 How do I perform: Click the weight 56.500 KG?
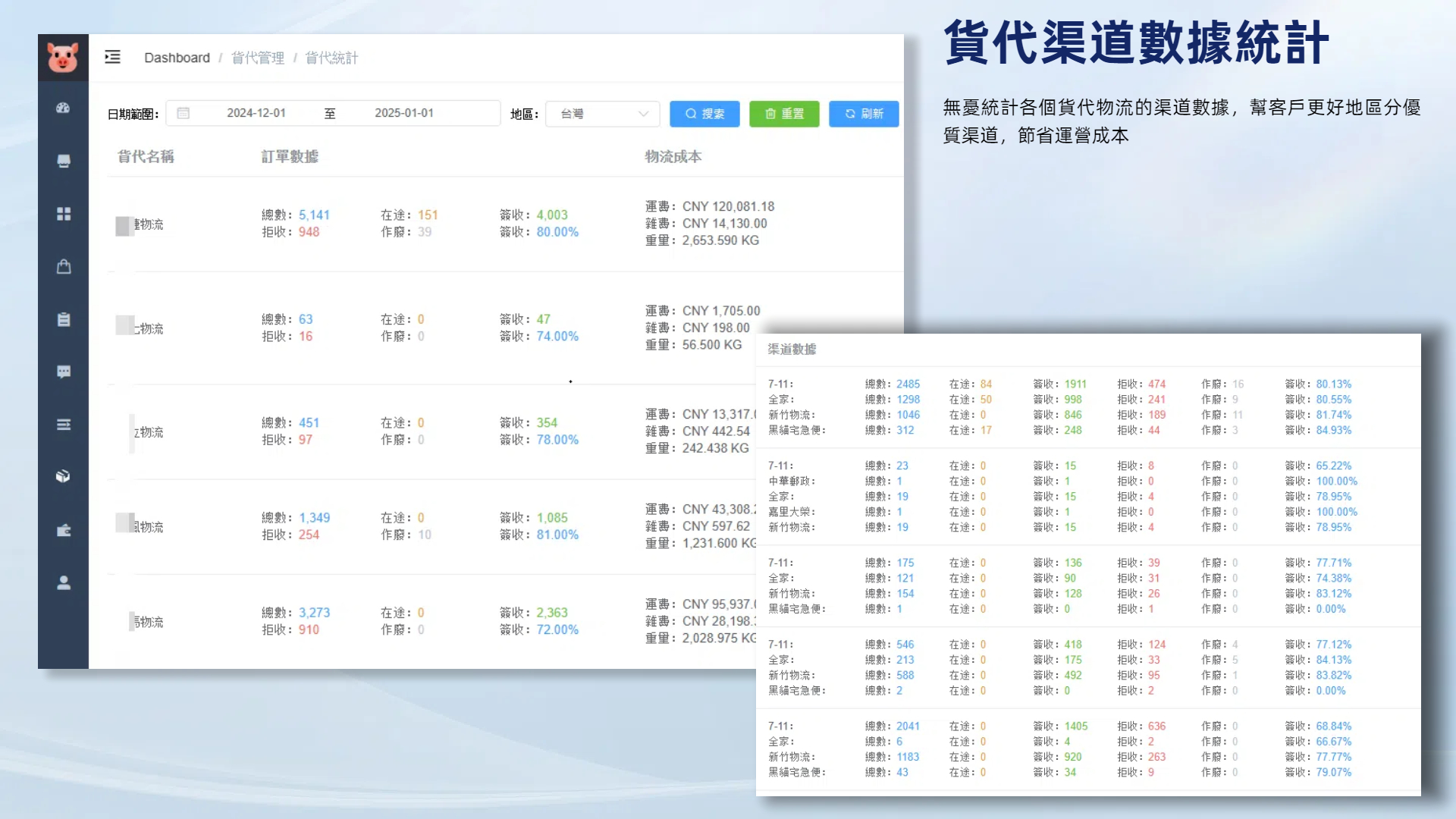coord(711,345)
